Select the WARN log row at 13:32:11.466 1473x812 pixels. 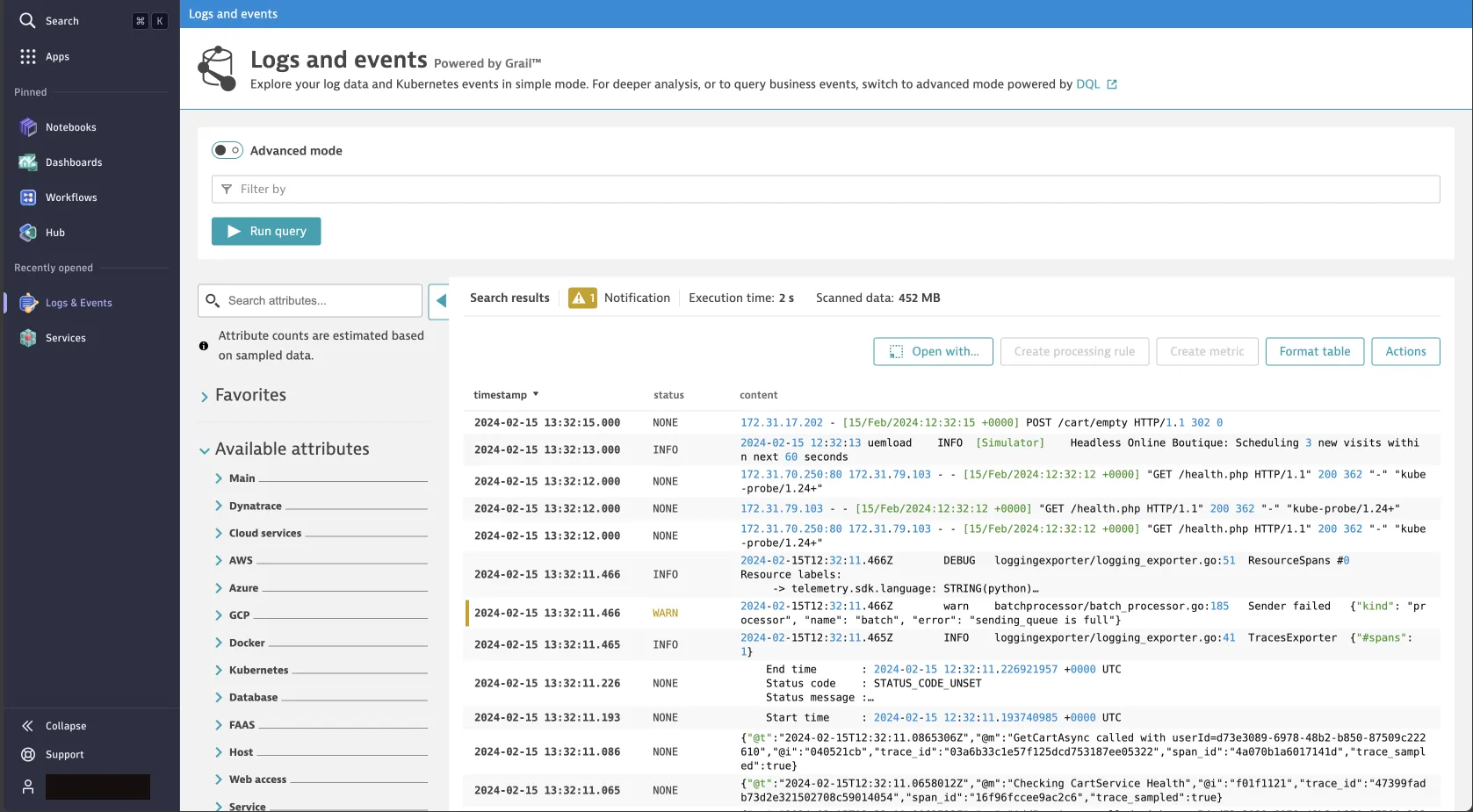coord(952,613)
